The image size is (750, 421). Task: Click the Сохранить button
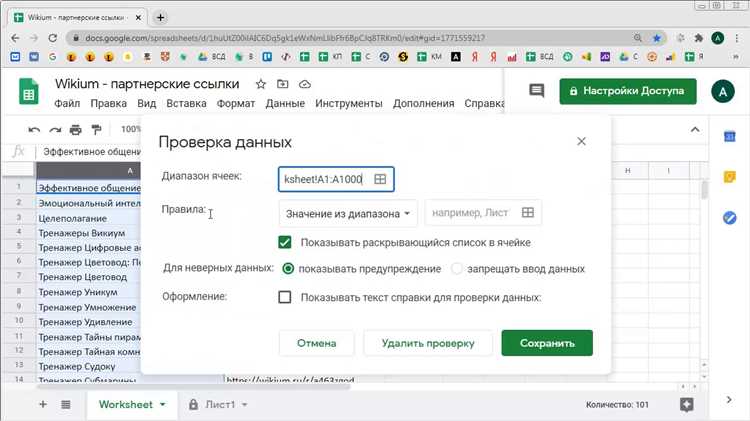[547, 343]
